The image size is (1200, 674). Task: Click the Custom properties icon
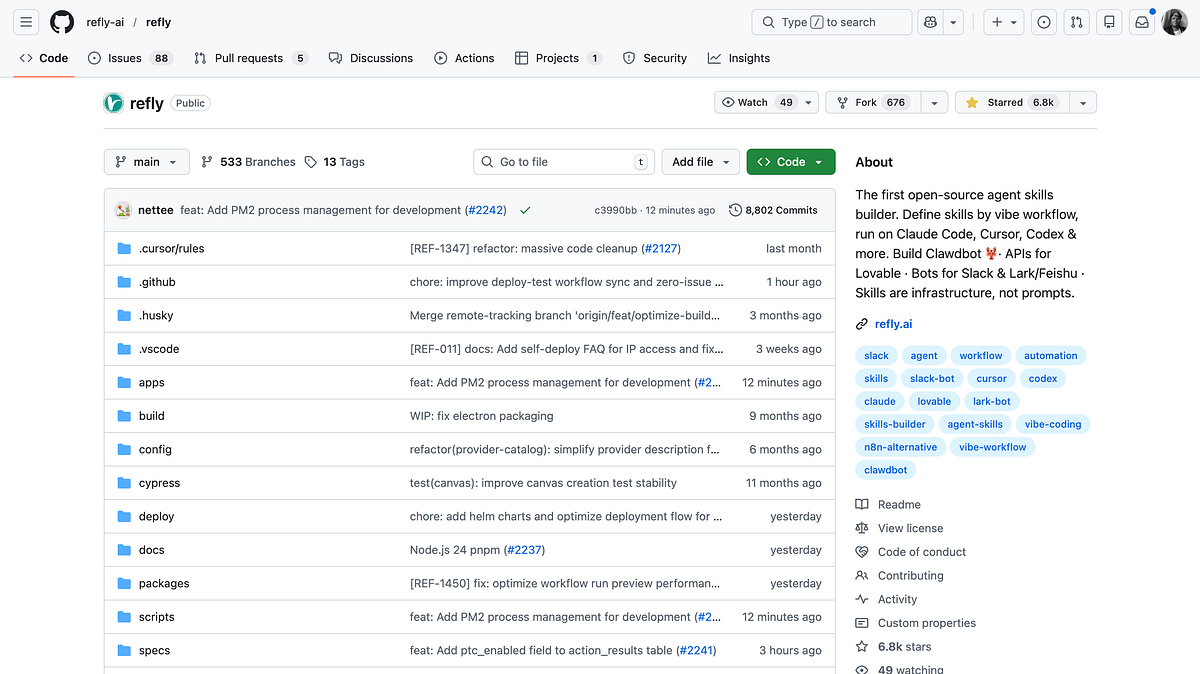click(x=862, y=623)
